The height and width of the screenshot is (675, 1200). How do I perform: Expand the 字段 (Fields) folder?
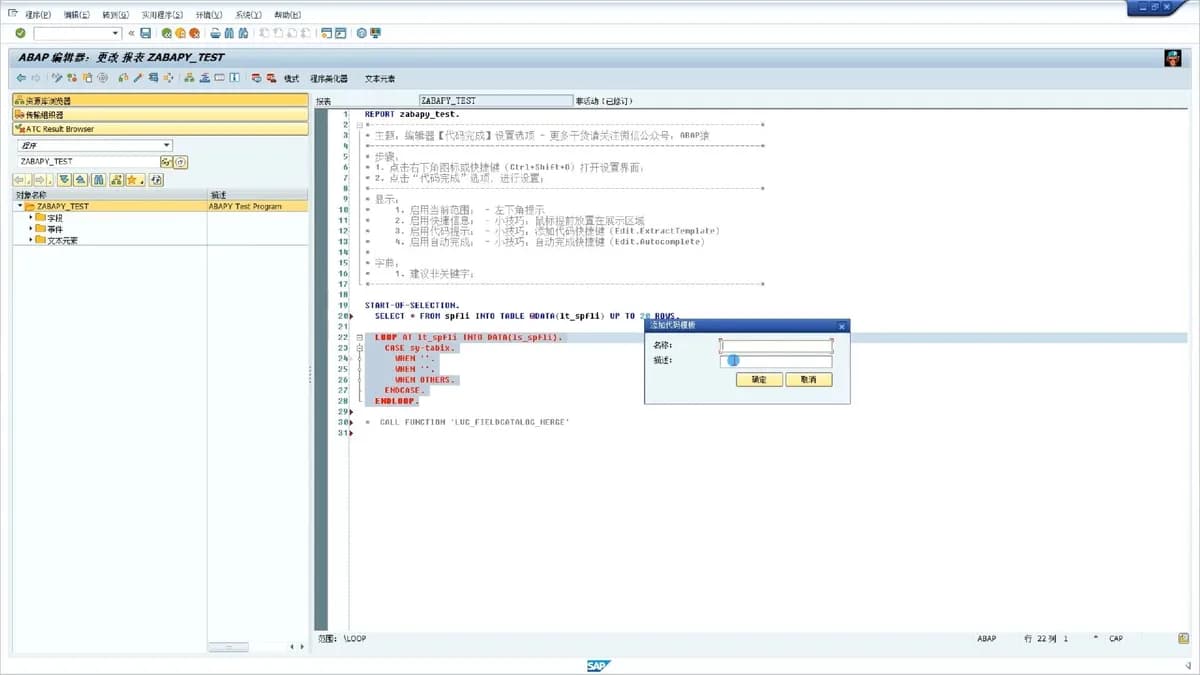tap(30, 217)
